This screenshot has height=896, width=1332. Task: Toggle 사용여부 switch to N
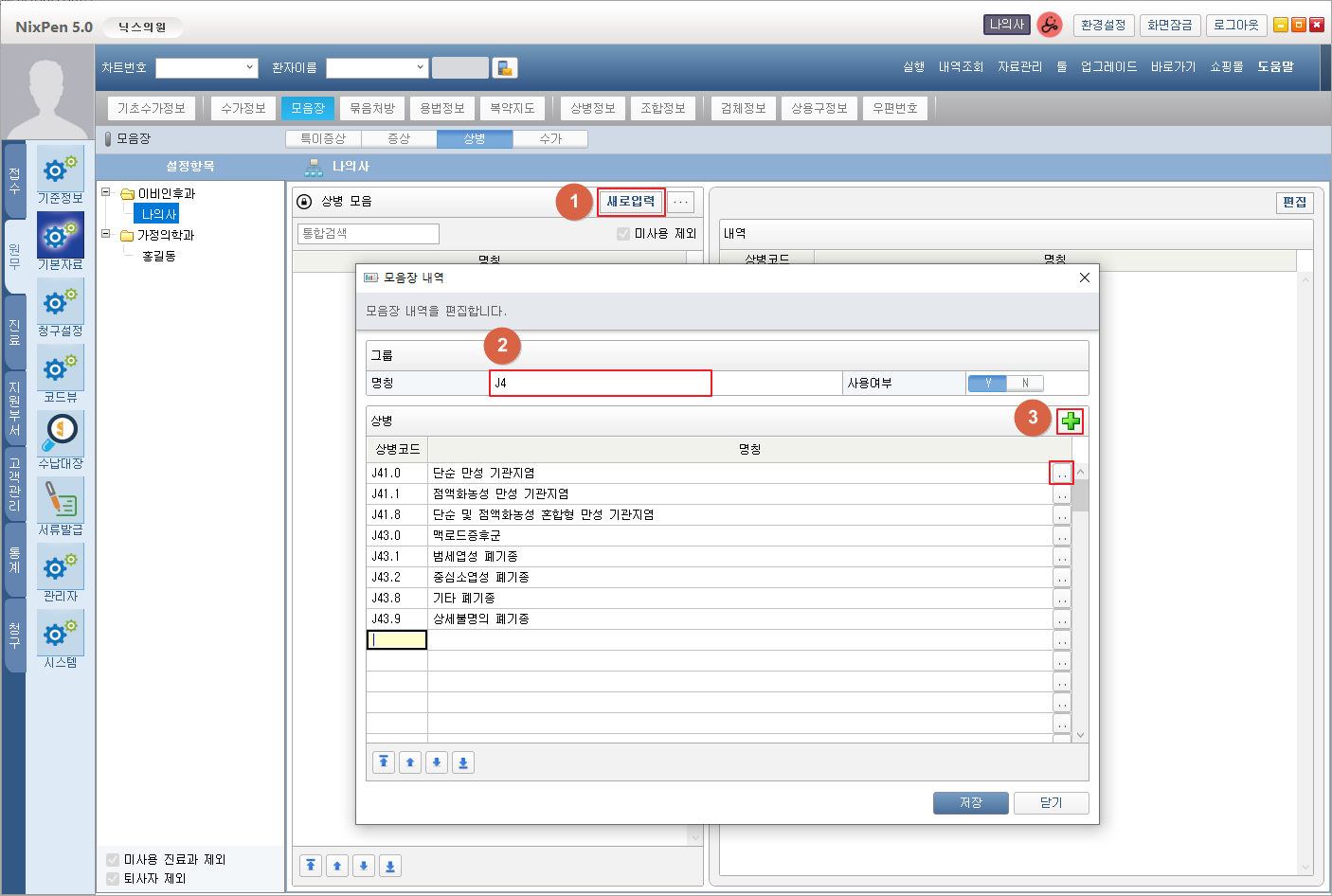pyautogui.click(x=1024, y=383)
